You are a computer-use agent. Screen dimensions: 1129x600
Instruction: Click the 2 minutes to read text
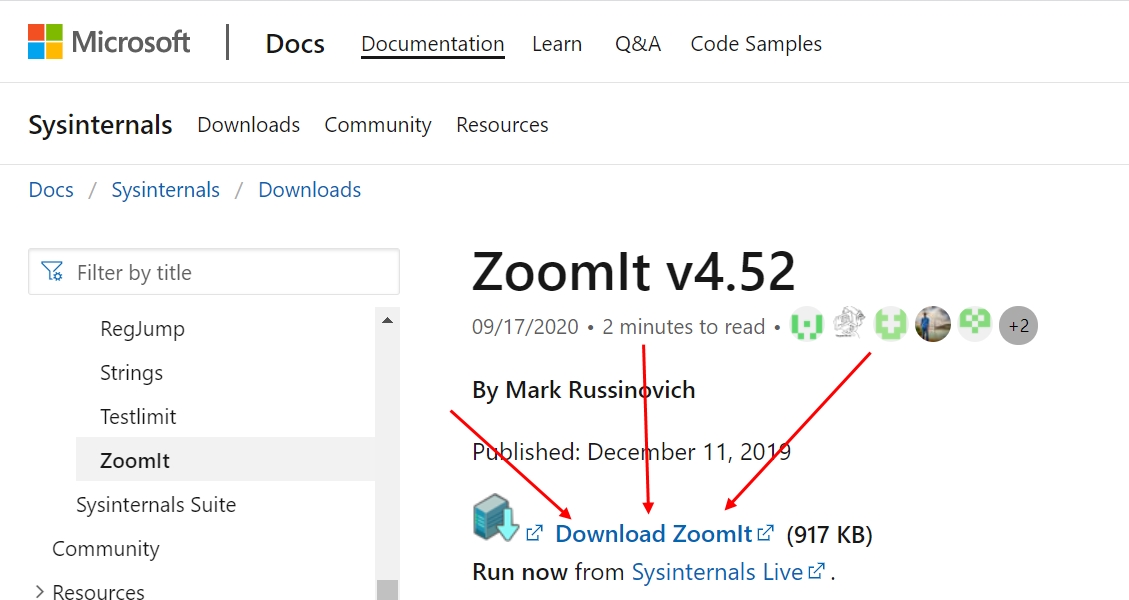(683, 327)
